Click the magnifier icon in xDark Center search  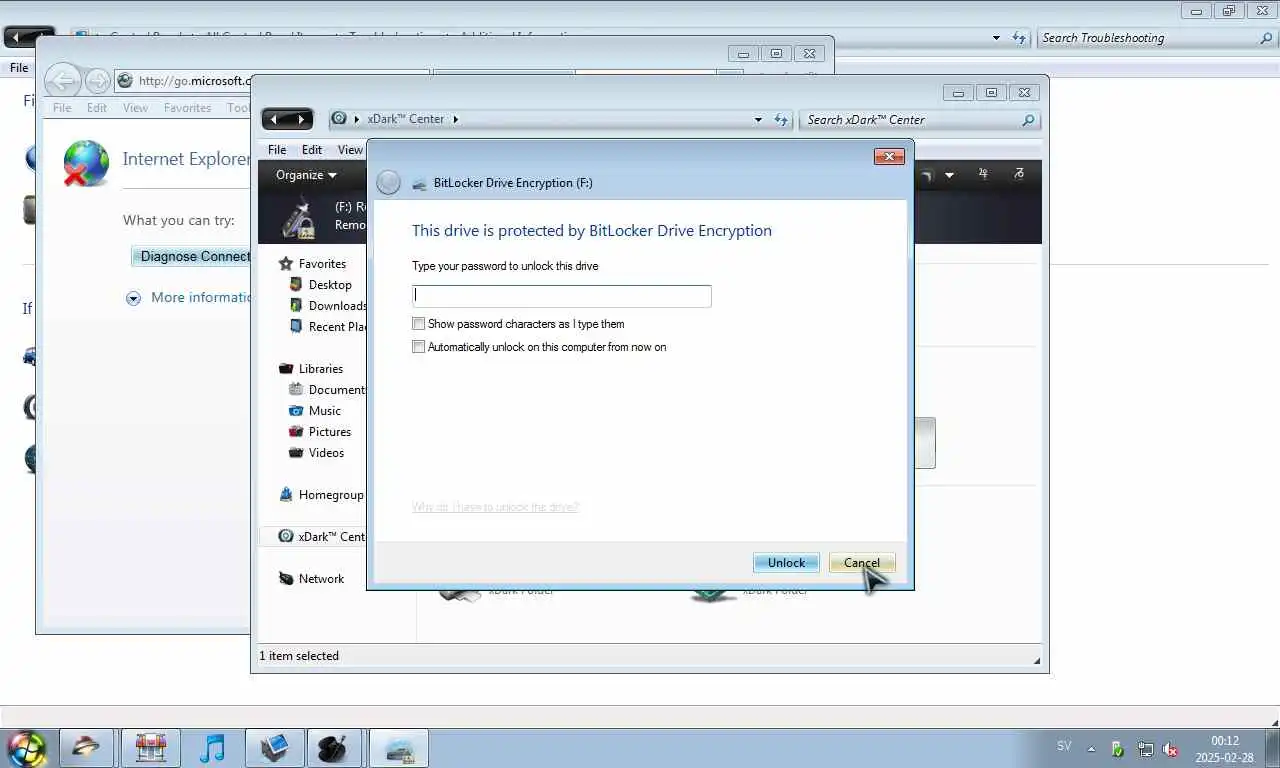click(1028, 120)
